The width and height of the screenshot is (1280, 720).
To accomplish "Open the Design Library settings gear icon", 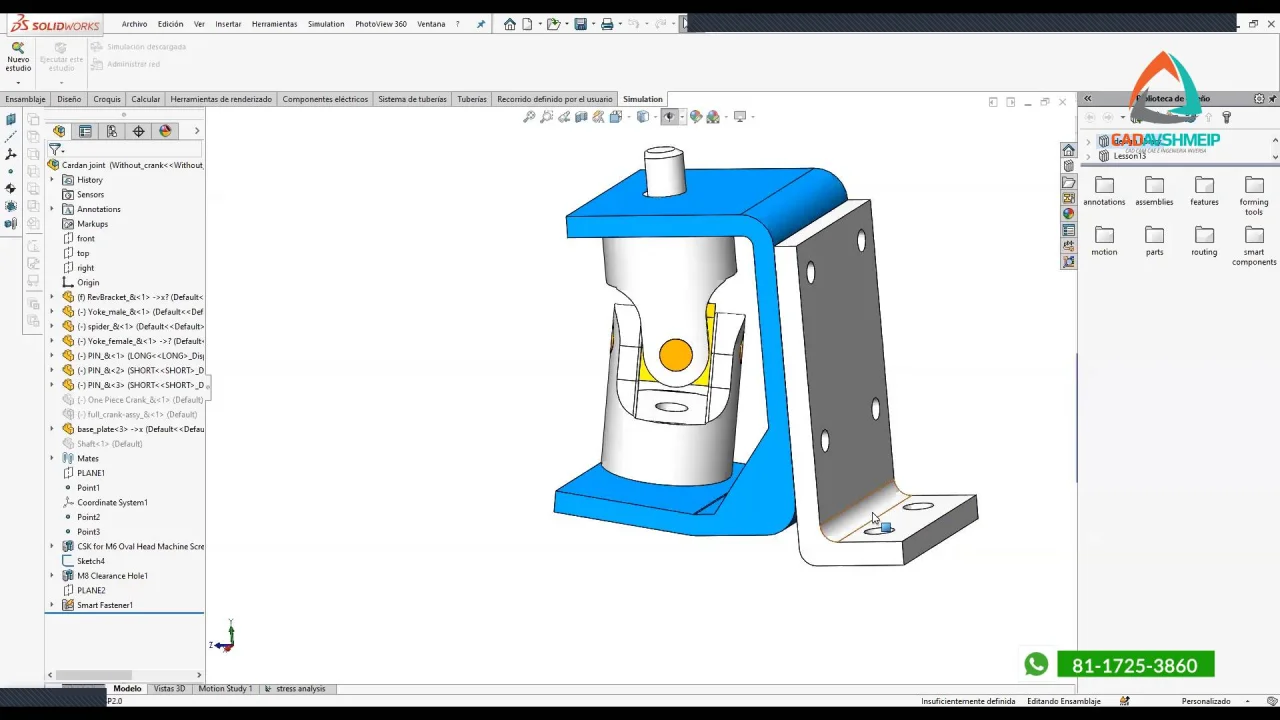I will (1259, 99).
